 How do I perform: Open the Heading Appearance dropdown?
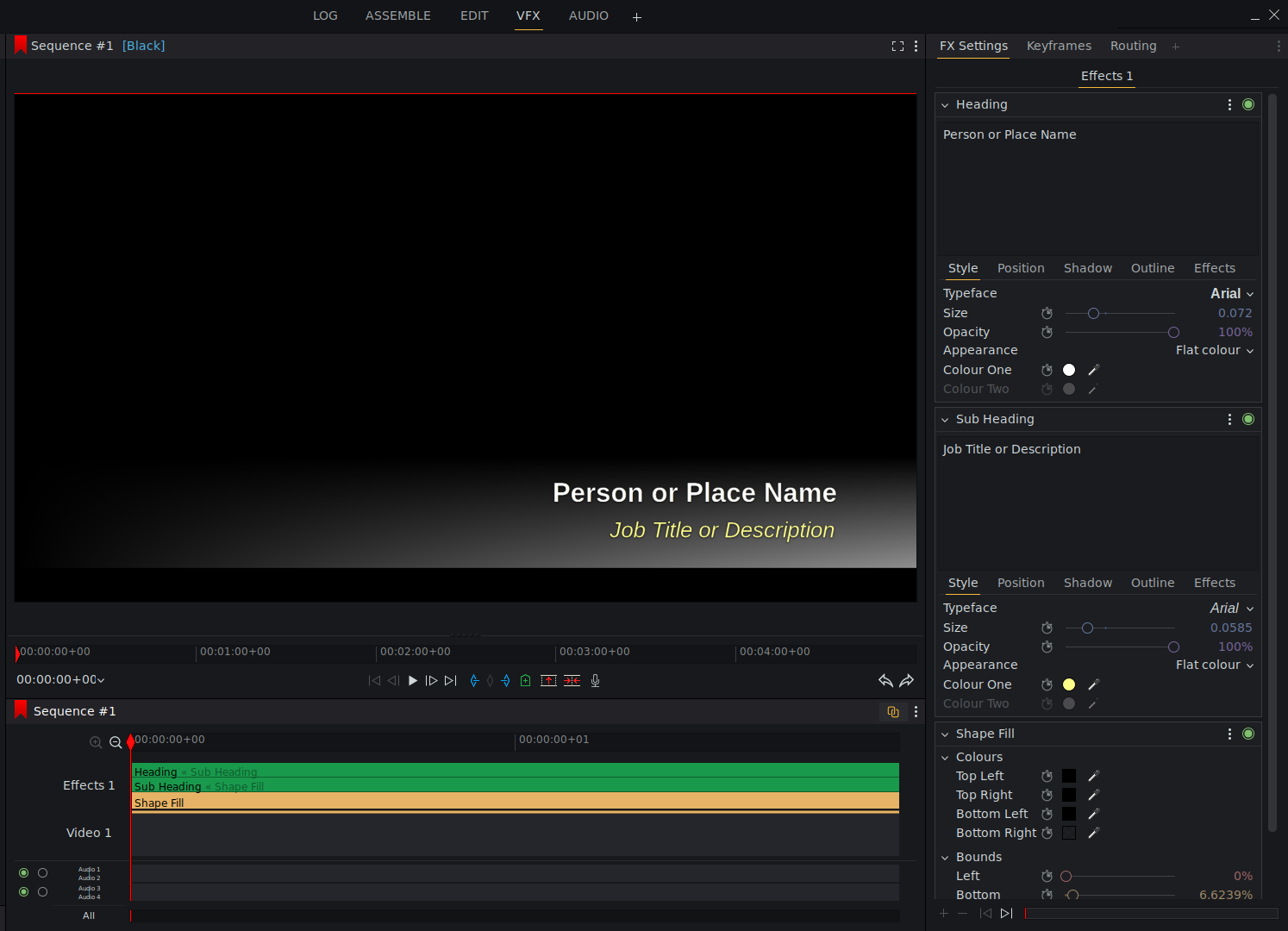[x=1215, y=351]
